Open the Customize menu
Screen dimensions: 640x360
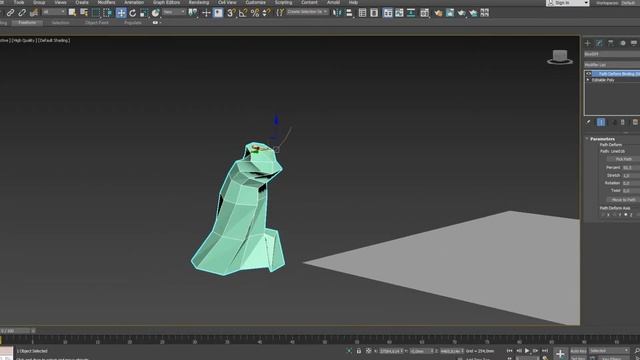pyautogui.click(x=256, y=2)
